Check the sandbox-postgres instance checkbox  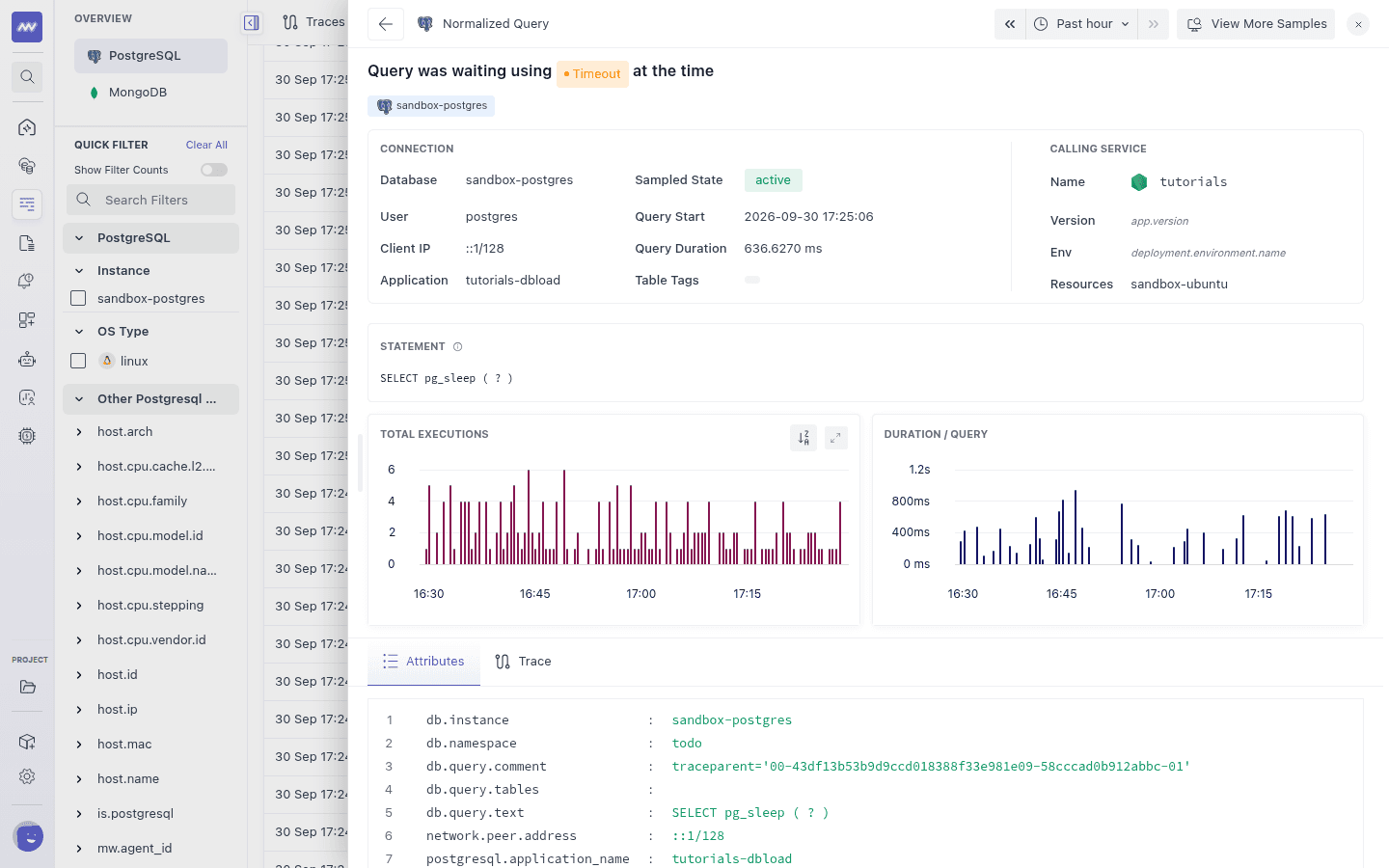click(x=79, y=299)
